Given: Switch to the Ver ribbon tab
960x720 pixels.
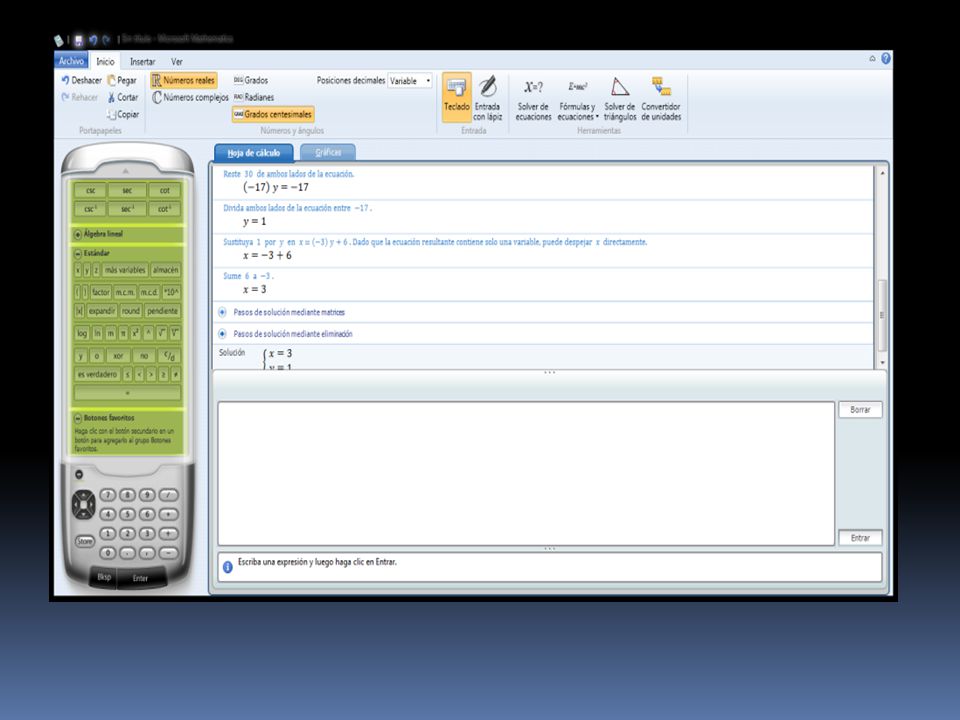Looking at the screenshot, I should pos(177,61).
